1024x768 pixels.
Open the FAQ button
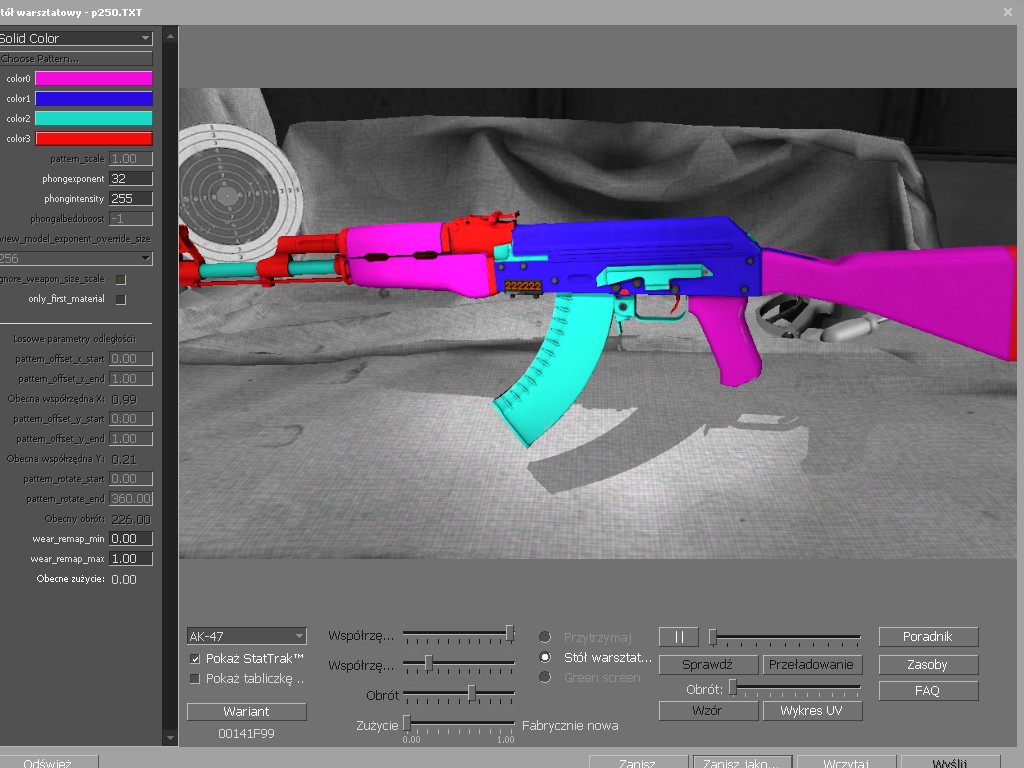pos(928,691)
